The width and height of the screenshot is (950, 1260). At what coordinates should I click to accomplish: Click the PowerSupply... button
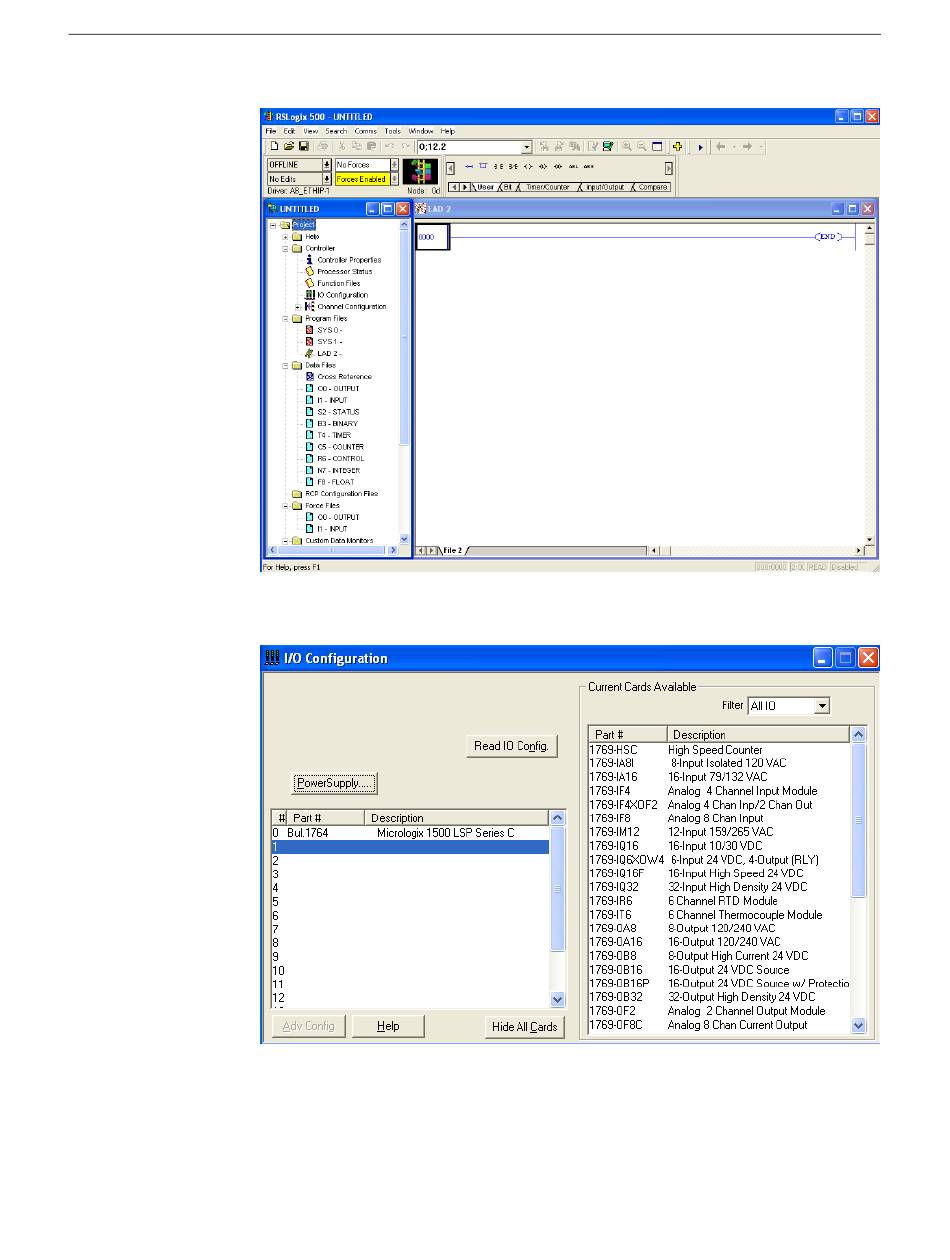335,783
